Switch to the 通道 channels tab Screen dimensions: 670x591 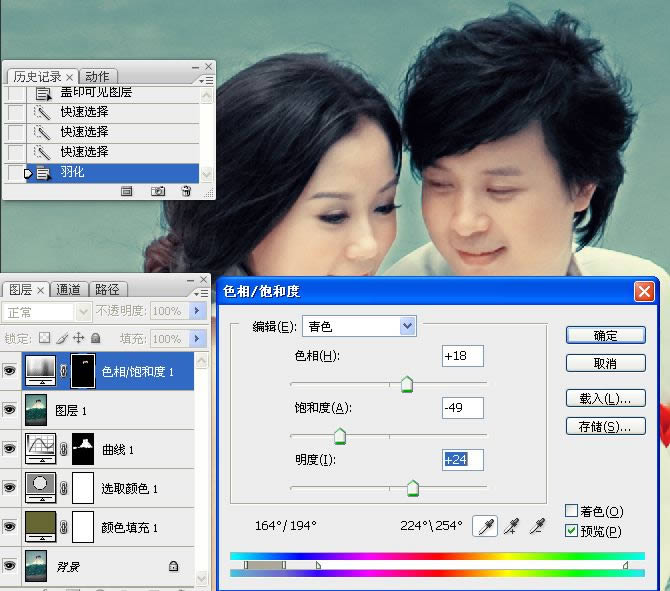pos(68,290)
